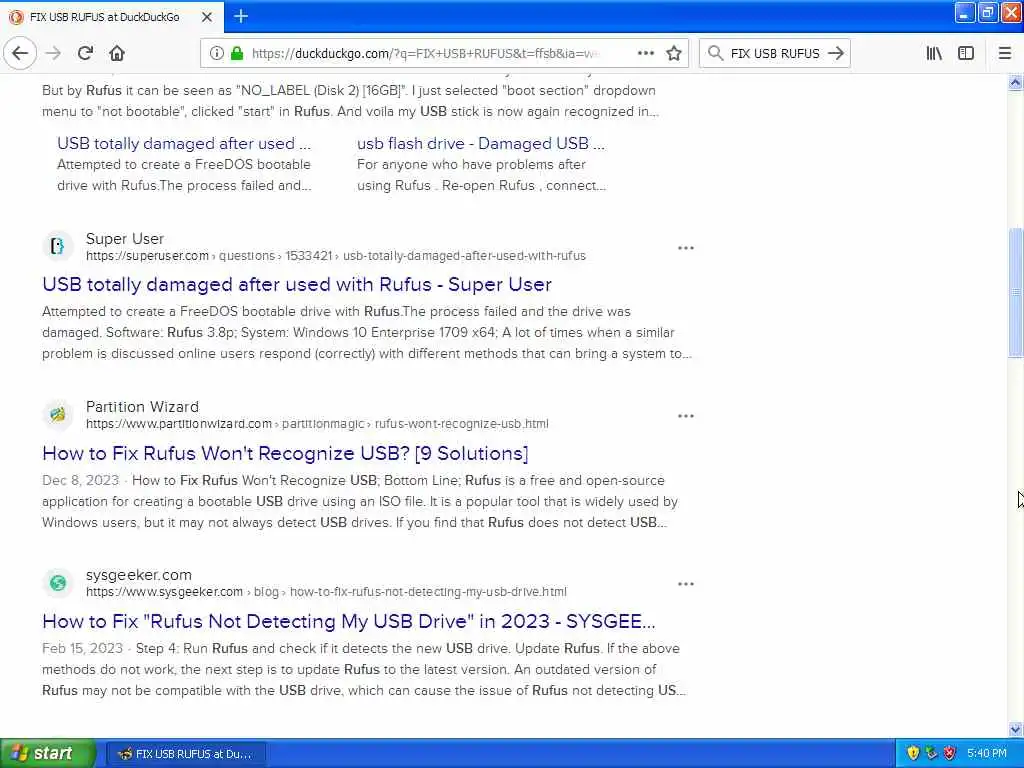
Task: Open the browser home page
Action: (117, 53)
